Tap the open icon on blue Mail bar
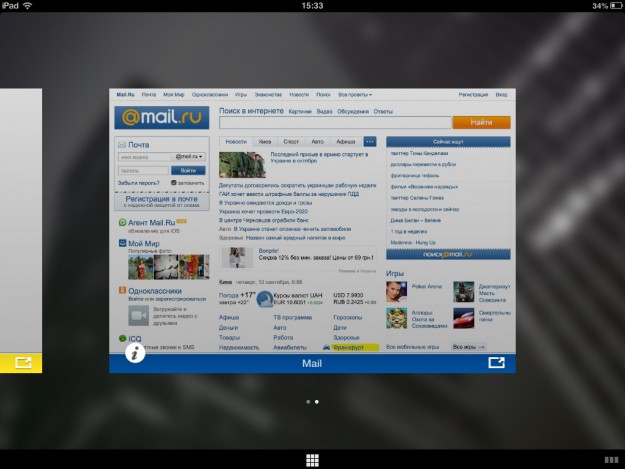The height and width of the screenshot is (469, 625). point(496,363)
